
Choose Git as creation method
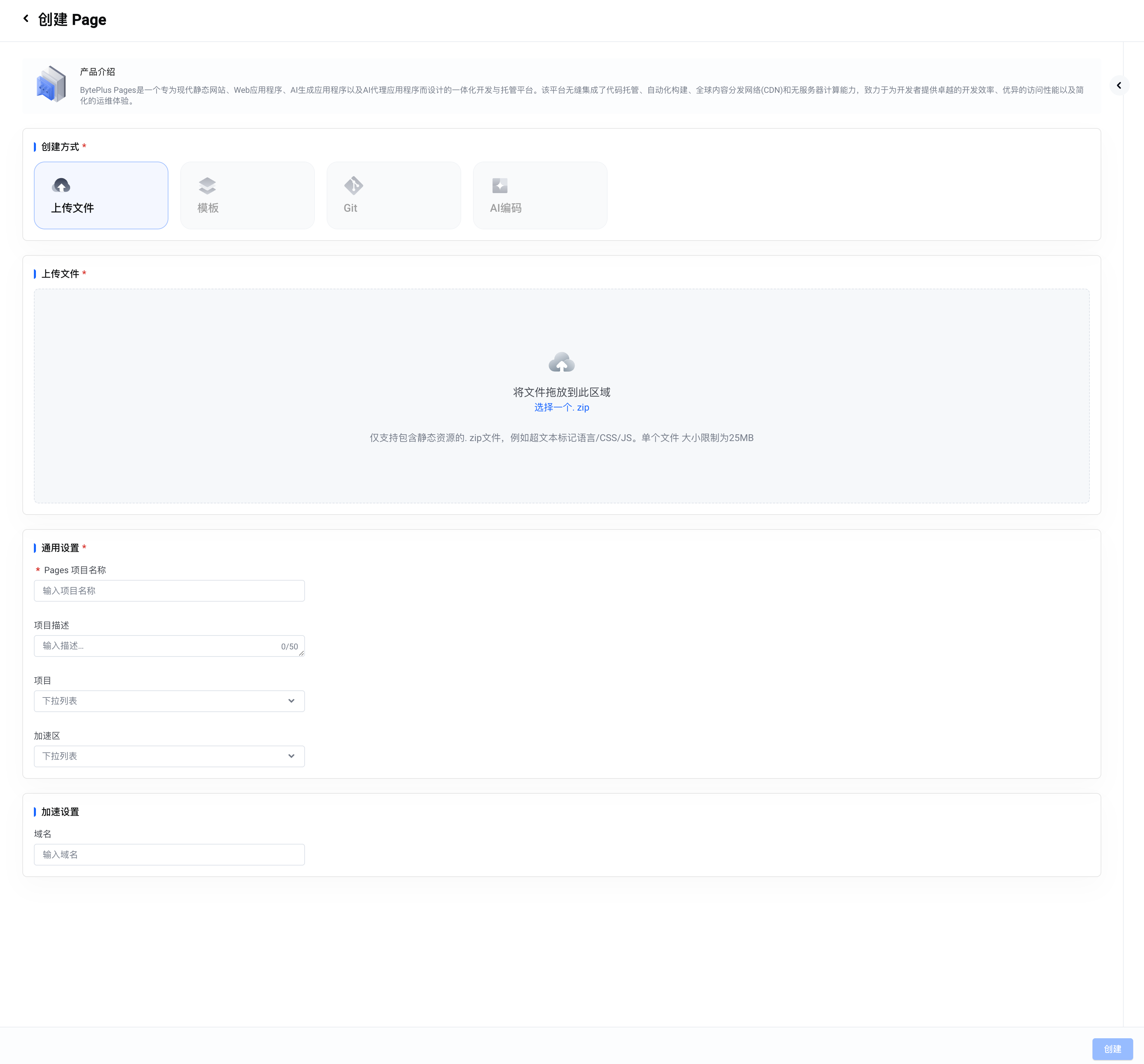point(393,195)
